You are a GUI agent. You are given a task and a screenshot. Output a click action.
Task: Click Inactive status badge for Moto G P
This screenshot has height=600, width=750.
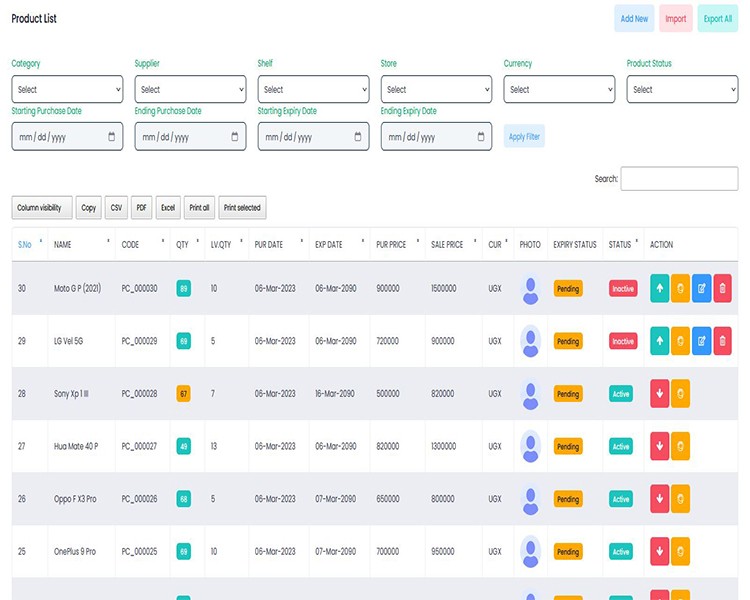(x=623, y=289)
